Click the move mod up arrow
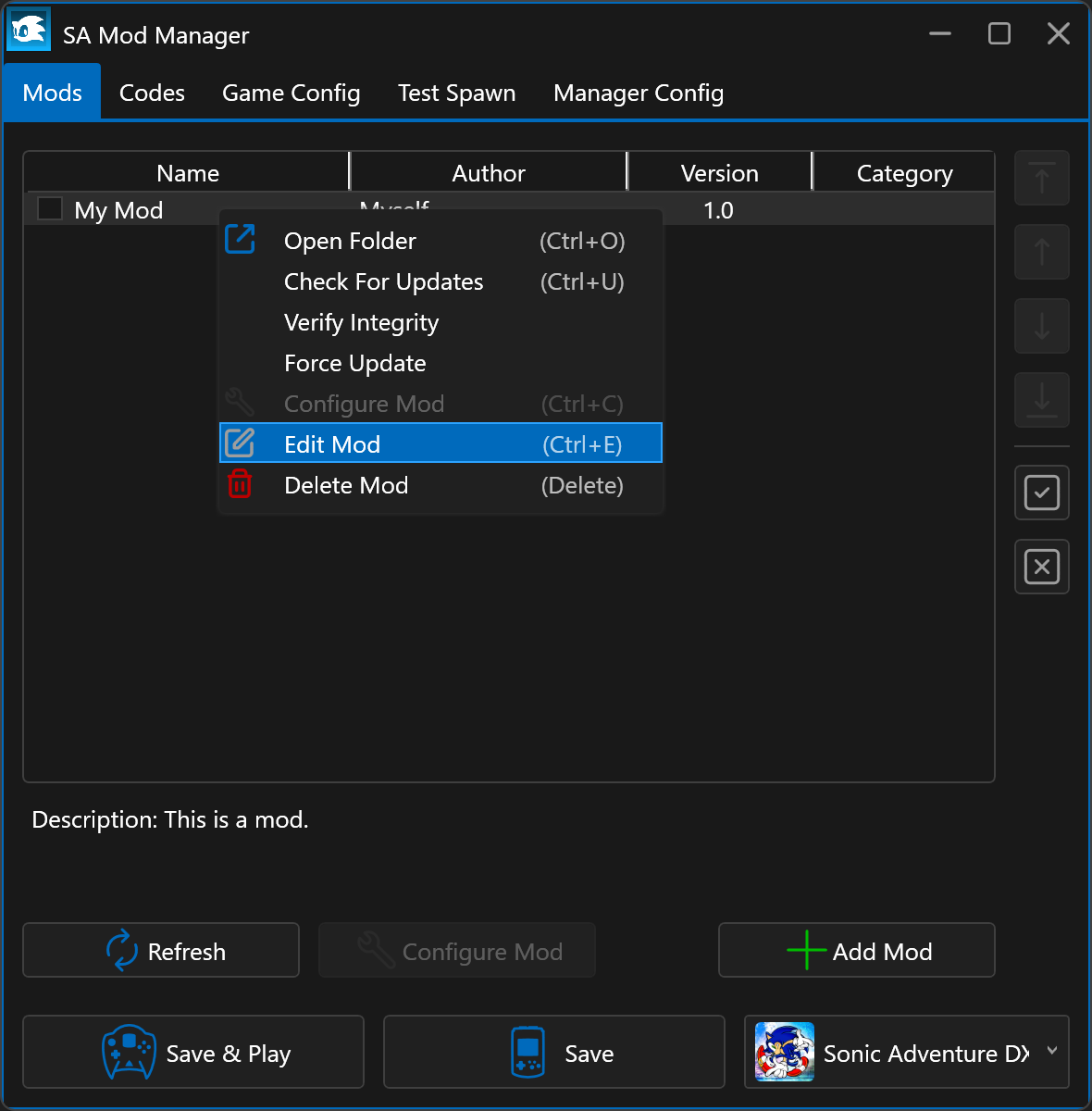 pos(1041,252)
